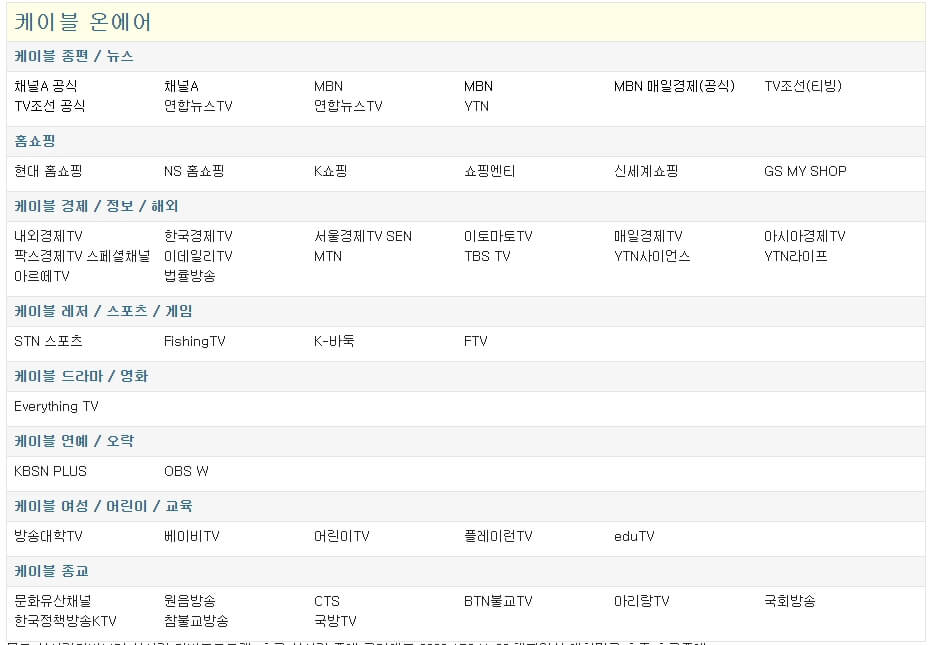931x645 pixels.
Task: Open the STN 스포츠 channel
Action: coord(48,341)
